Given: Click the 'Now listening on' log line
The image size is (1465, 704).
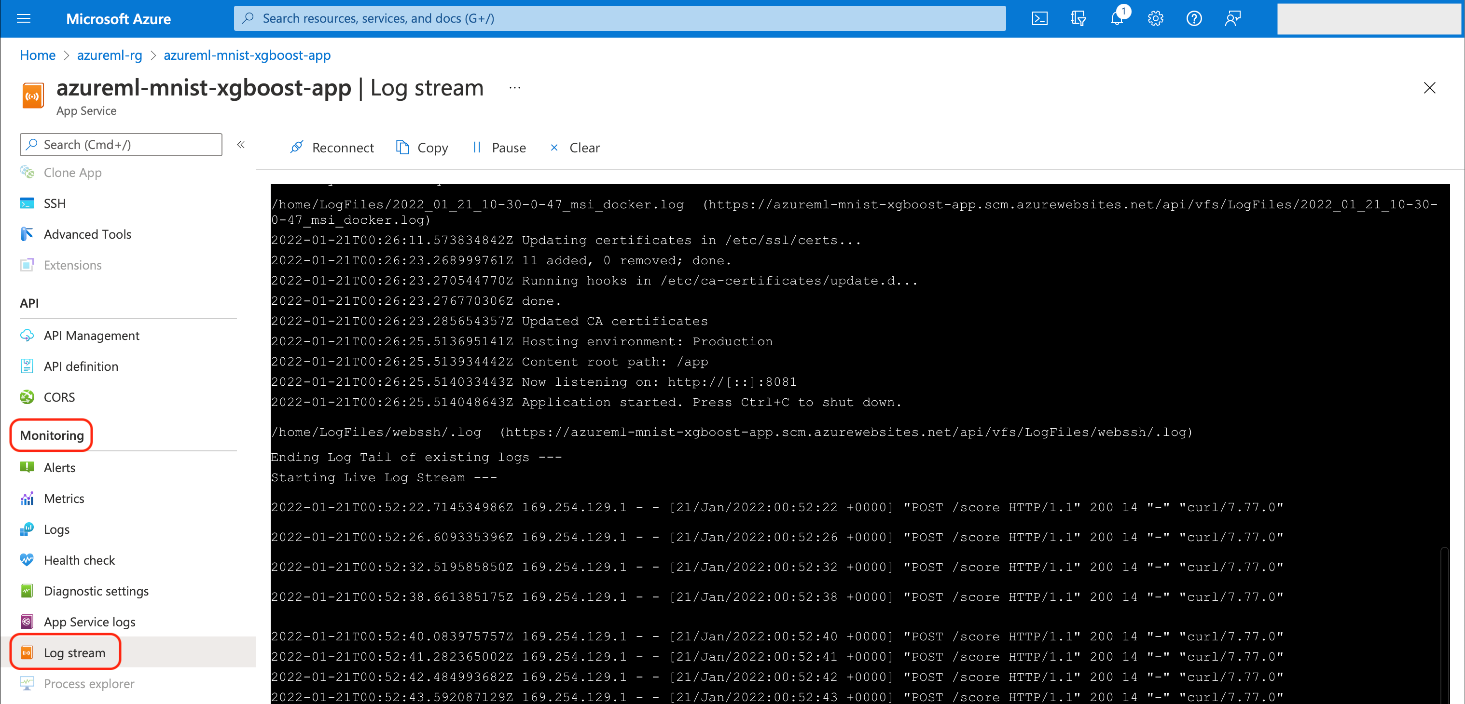Looking at the screenshot, I should [x=534, y=382].
